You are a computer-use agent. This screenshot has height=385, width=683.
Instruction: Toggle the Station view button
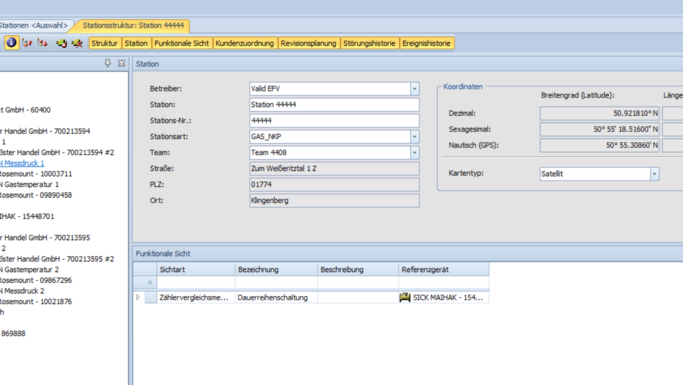click(136, 43)
